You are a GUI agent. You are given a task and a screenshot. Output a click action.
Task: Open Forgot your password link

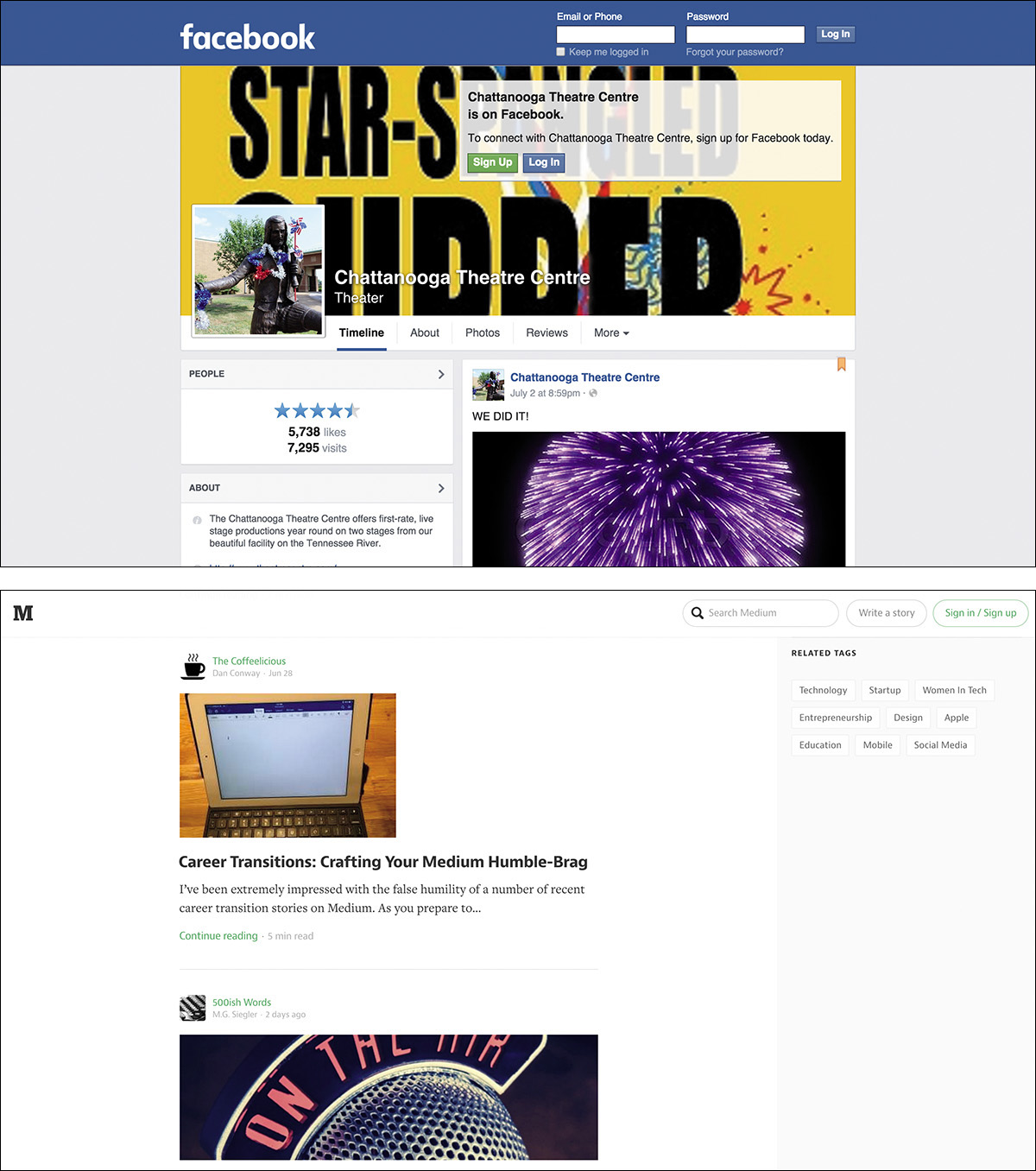pos(735,52)
